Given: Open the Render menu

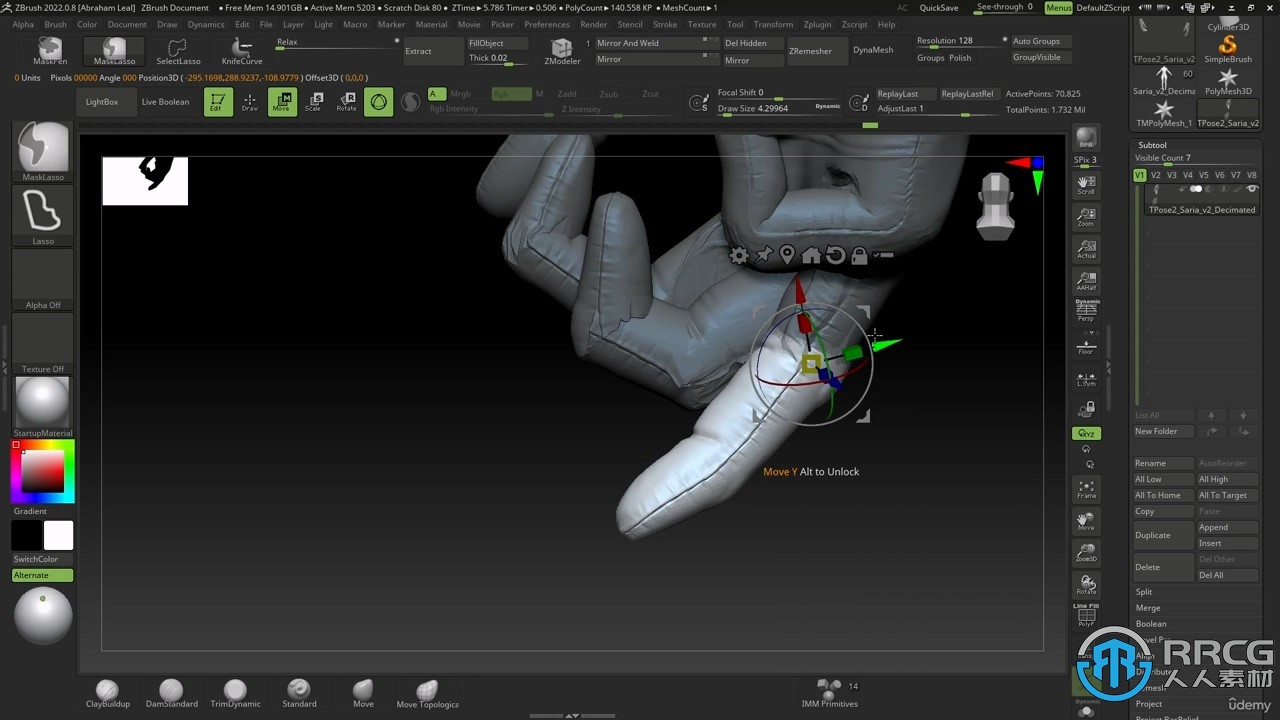Looking at the screenshot, I should click(x=593, y=24).
